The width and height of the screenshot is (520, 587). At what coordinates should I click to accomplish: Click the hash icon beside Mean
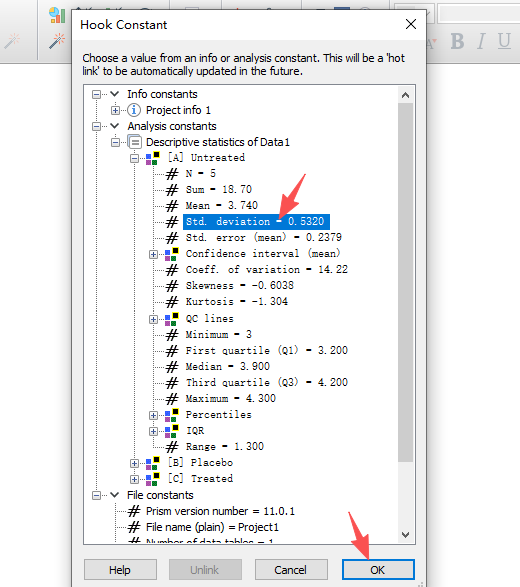[172, 206]
